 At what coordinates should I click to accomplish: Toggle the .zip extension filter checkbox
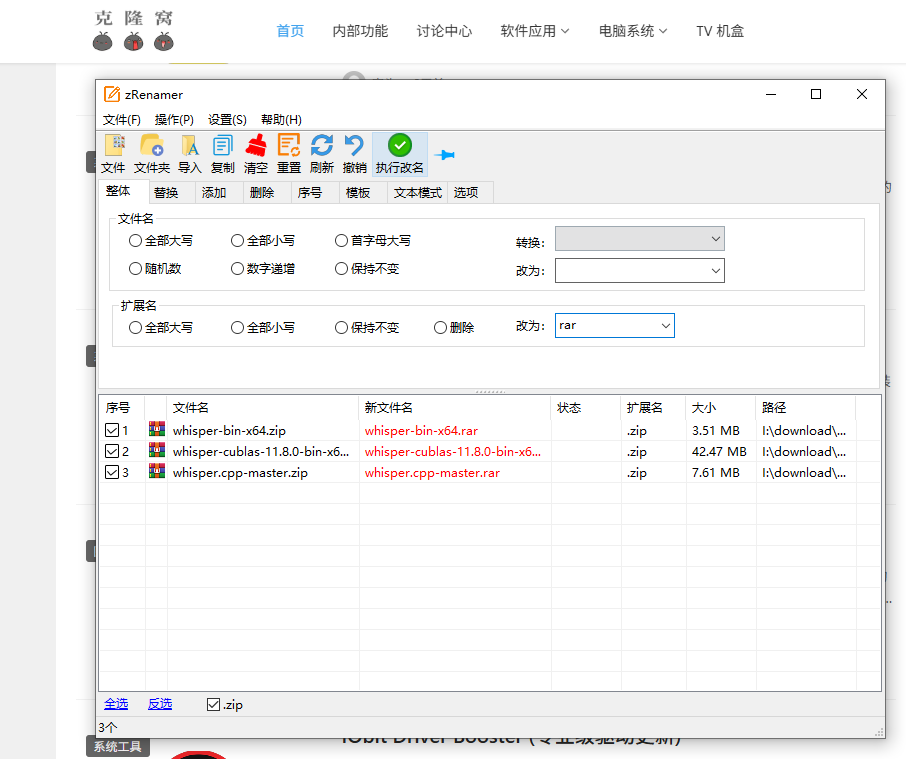click(213, 704)
